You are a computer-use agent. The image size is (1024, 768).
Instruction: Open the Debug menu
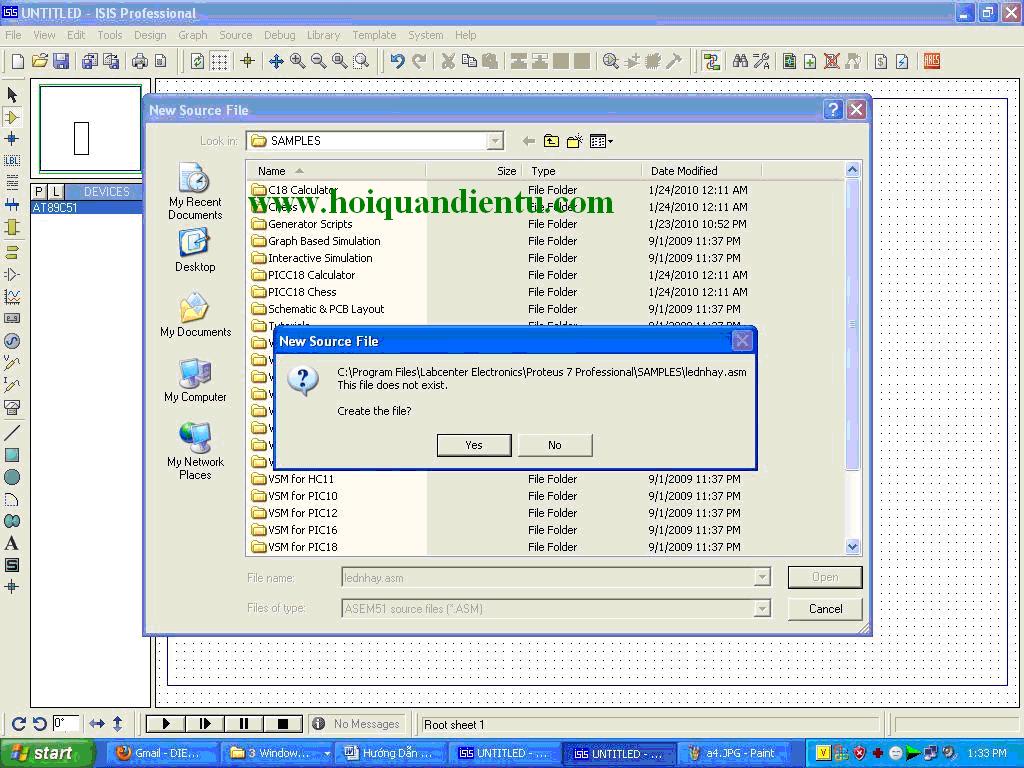tap(280, 35)
